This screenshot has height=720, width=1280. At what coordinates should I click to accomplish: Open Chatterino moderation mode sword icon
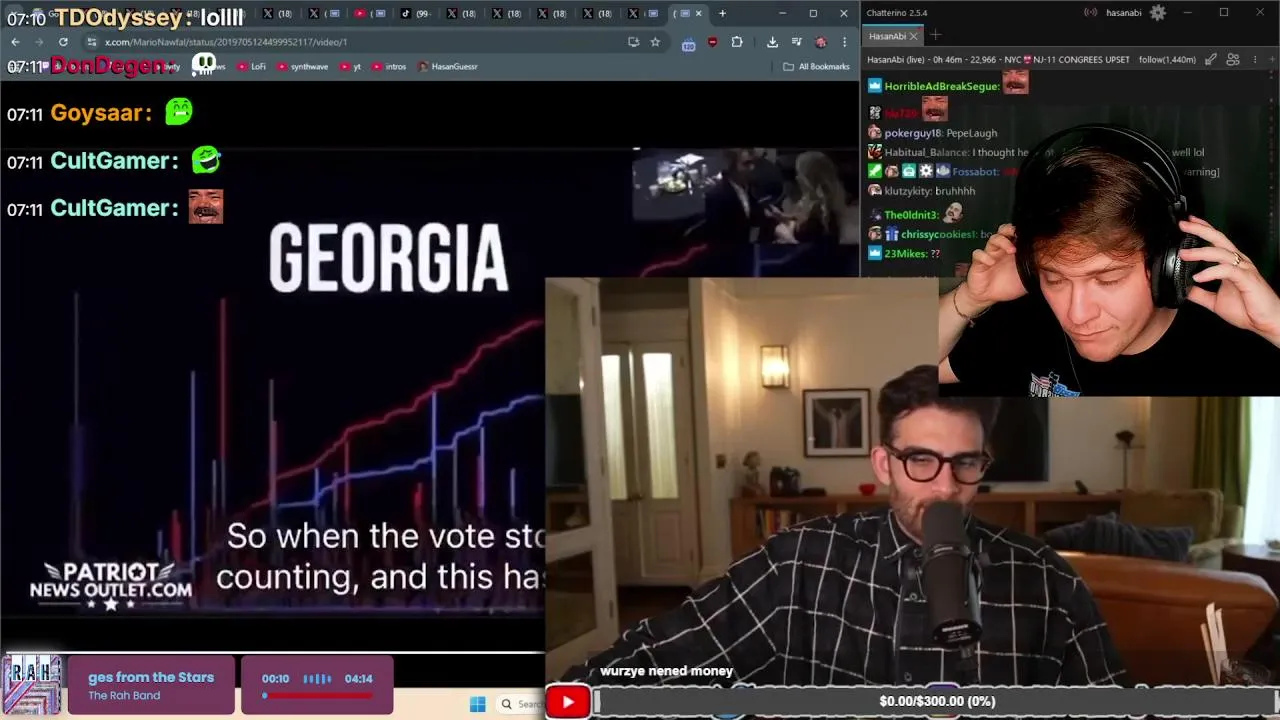pos(1211,59)
